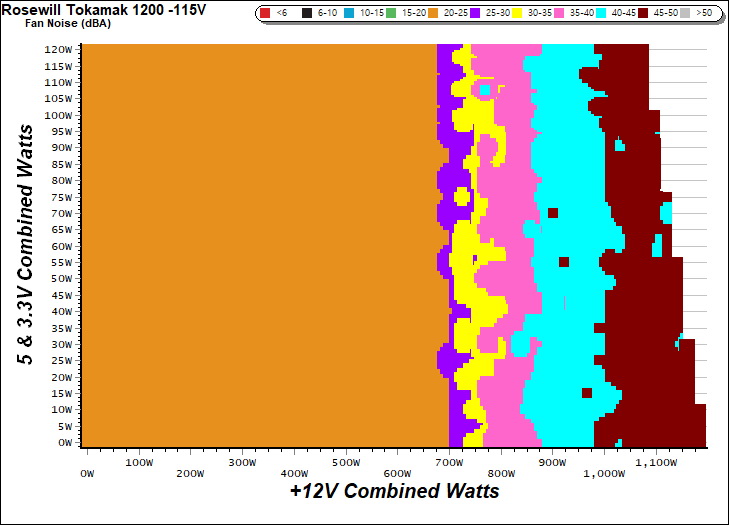Click the black 6-10 dBA legend swatch
The image size is (729, 525).
click(303, 13)
